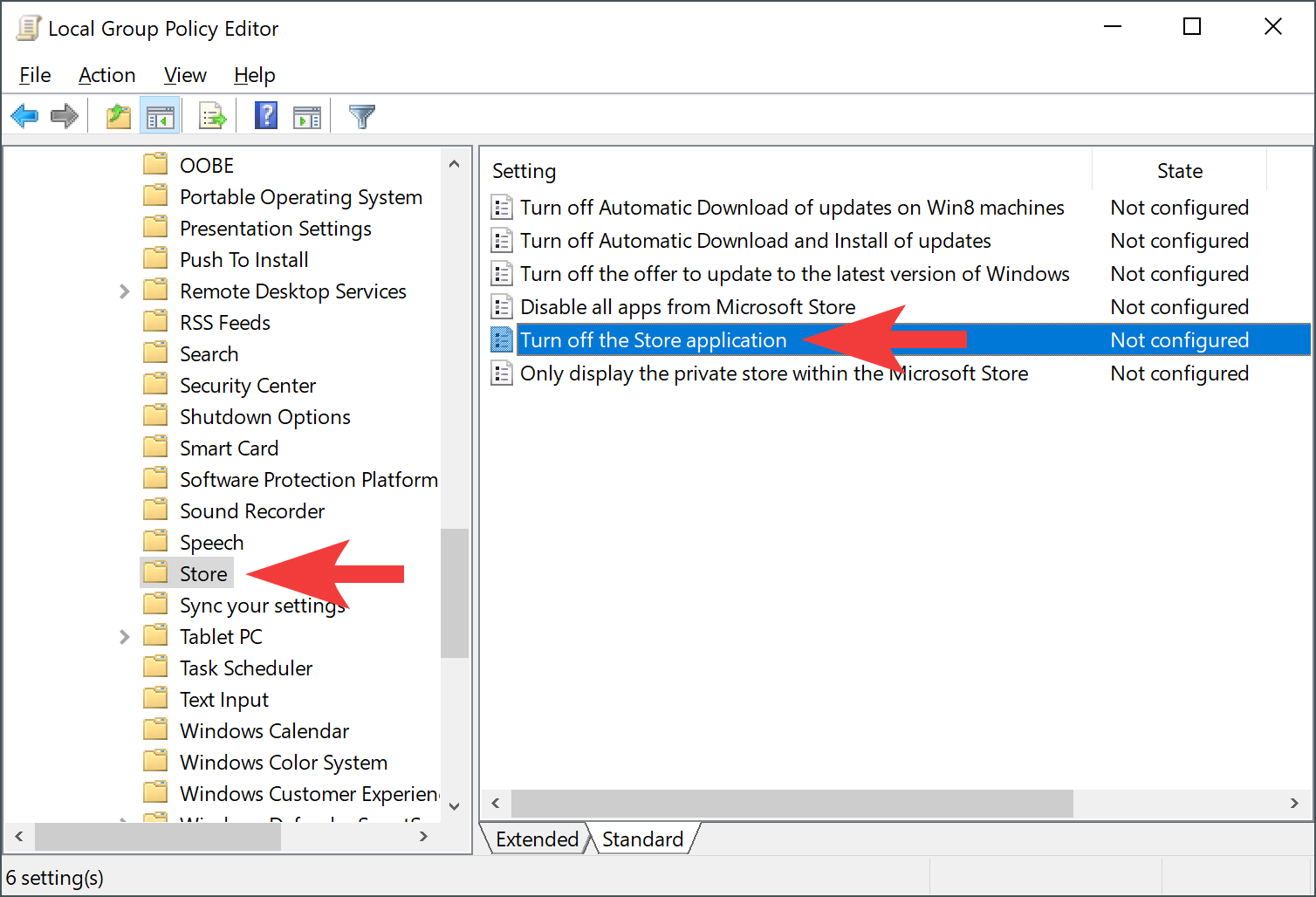Screen dimensions: 1316x897
Task: Select Only display the private store setting
Action: 773,373
